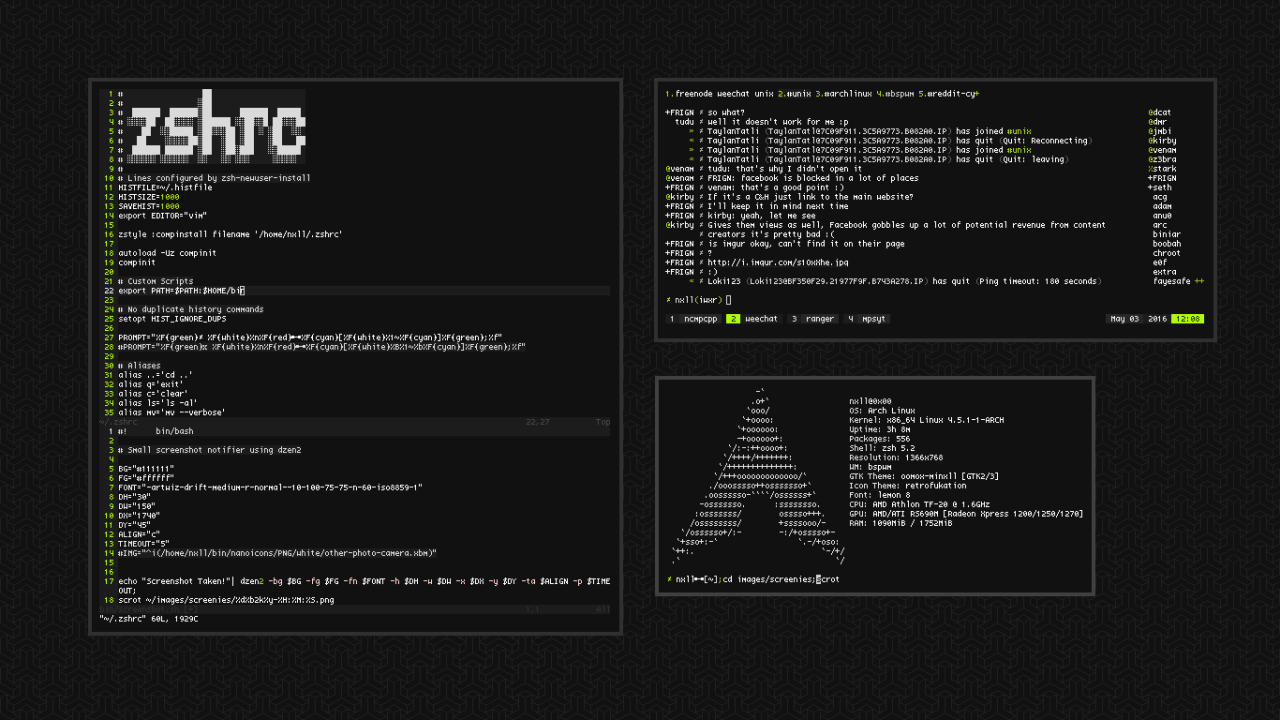Open the 4.#bspwm buffer tab
The image size is (1280, 720).
point(895,94)
